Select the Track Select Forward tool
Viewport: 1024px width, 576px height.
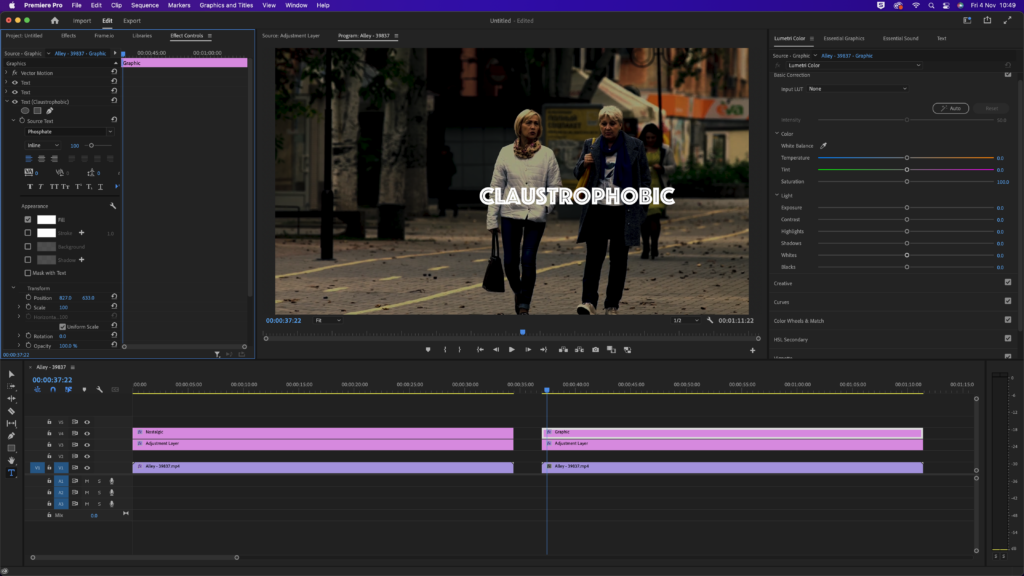11,386
